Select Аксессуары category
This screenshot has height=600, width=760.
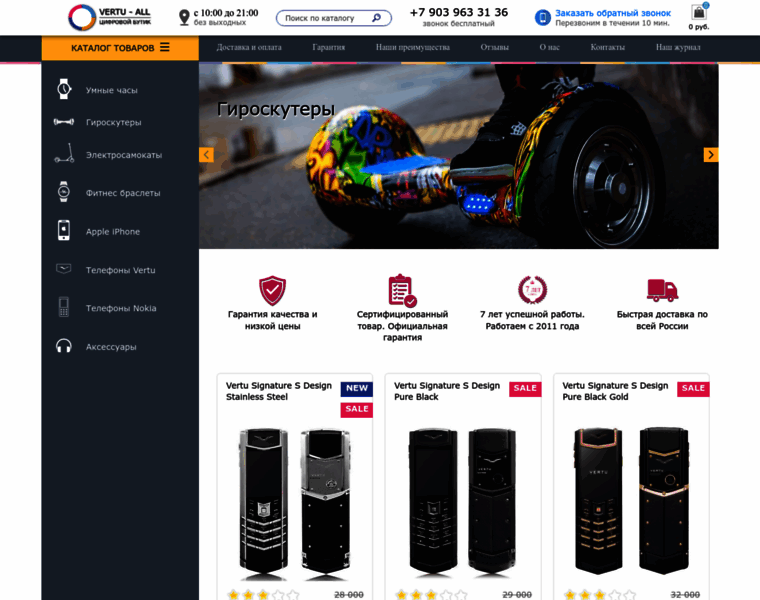tap(111, 347)
